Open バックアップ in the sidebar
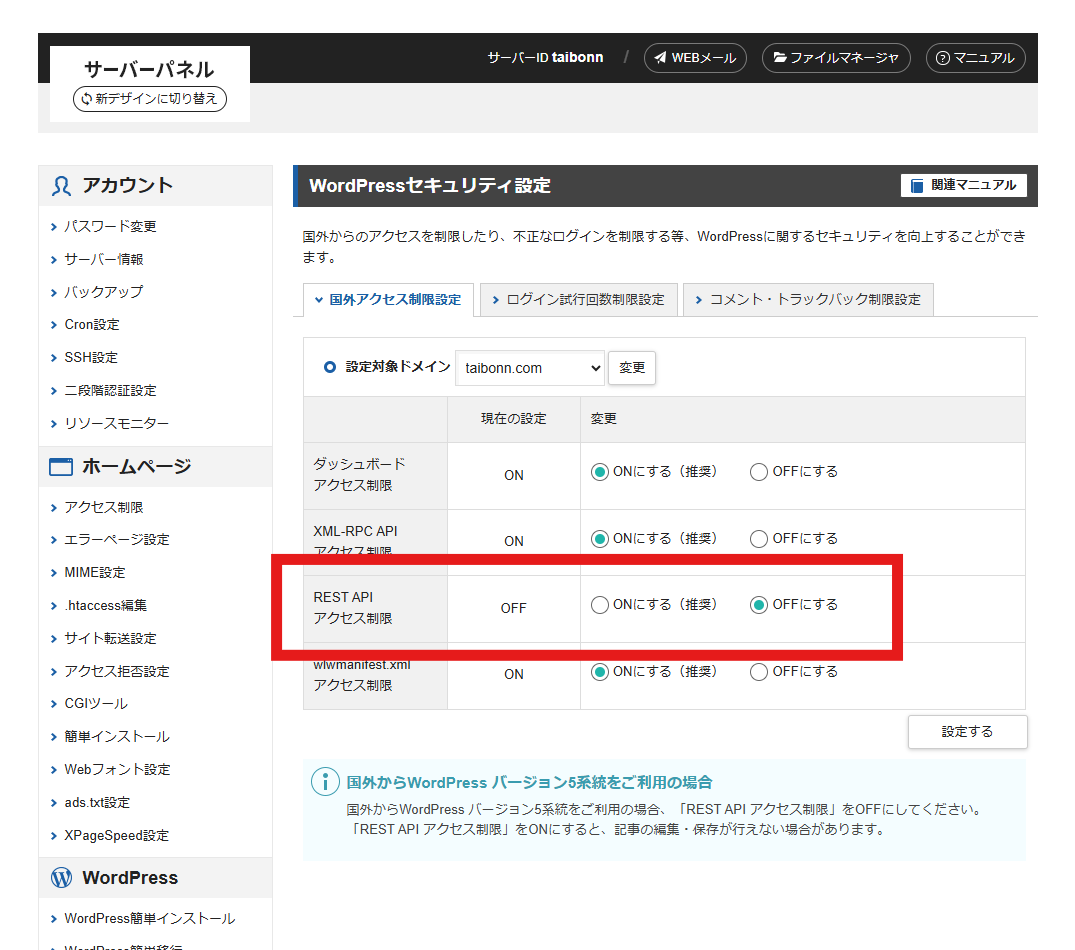The height and width of the screenshot is (950, 1075). point(104,293)
